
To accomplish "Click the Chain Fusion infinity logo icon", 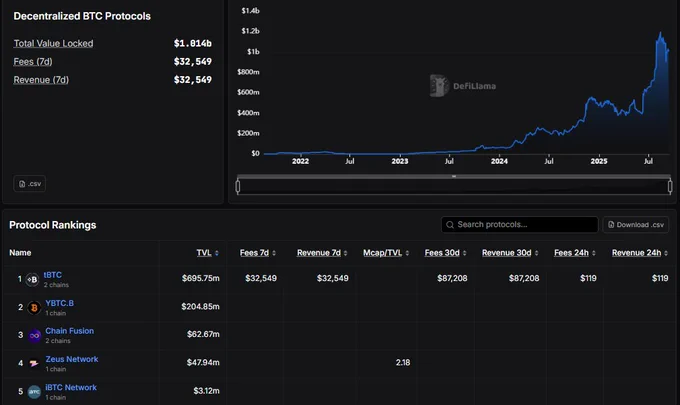I will [x=34, y=336].
